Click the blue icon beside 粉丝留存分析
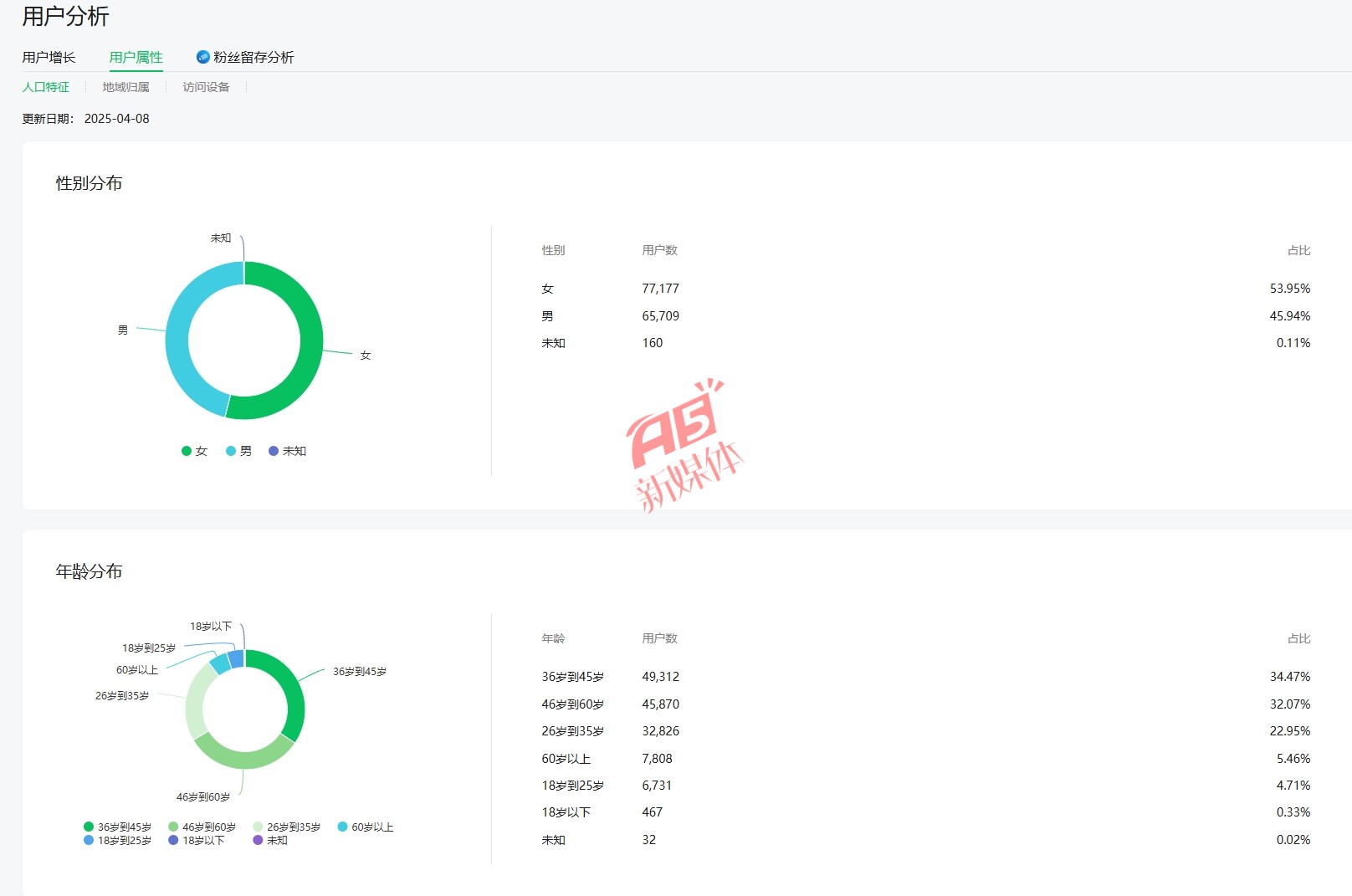Viewport: 1352px width, 896px height. (202, 57)
